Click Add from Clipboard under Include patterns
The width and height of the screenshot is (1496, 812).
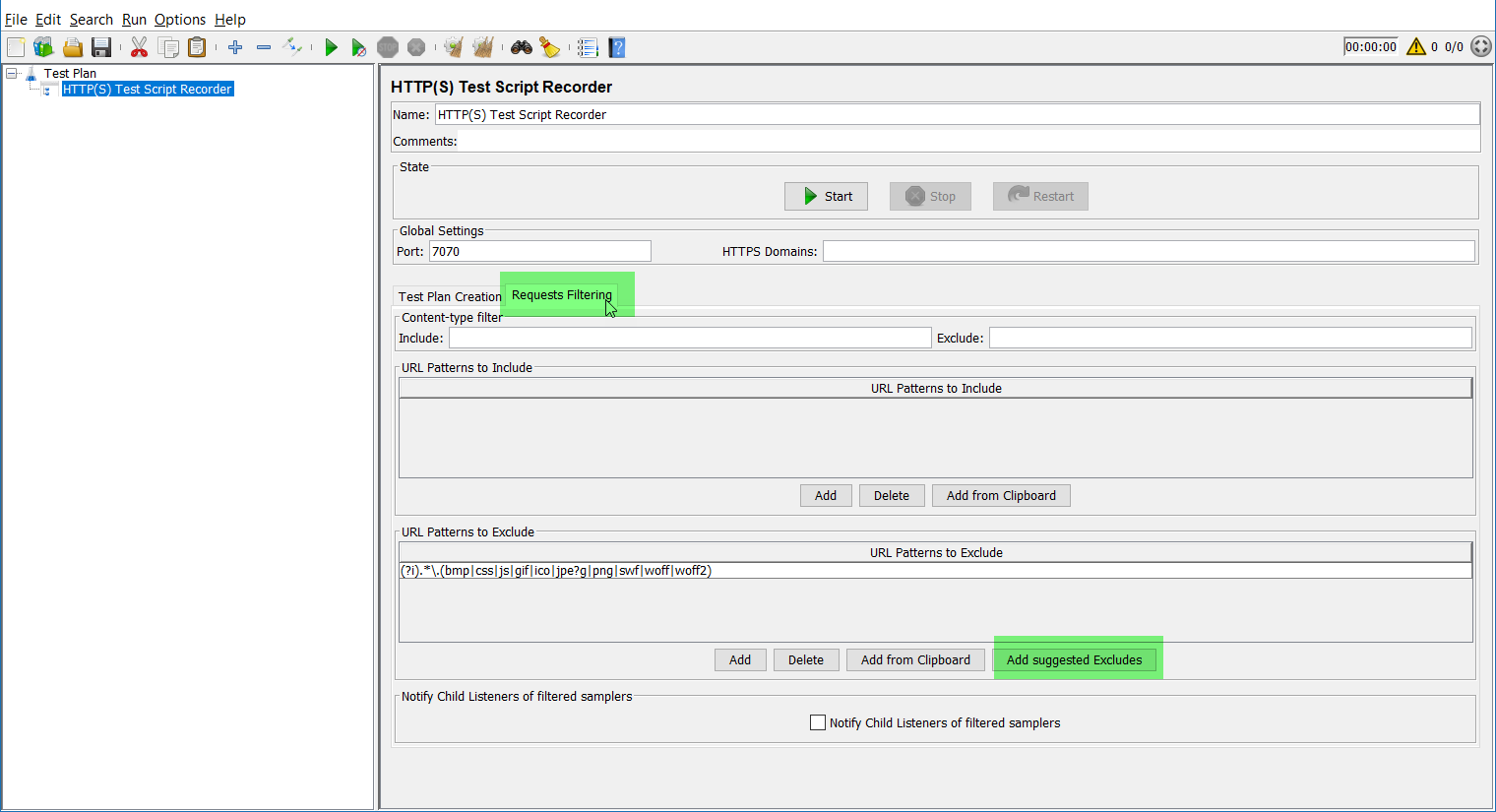[1001, 495]
